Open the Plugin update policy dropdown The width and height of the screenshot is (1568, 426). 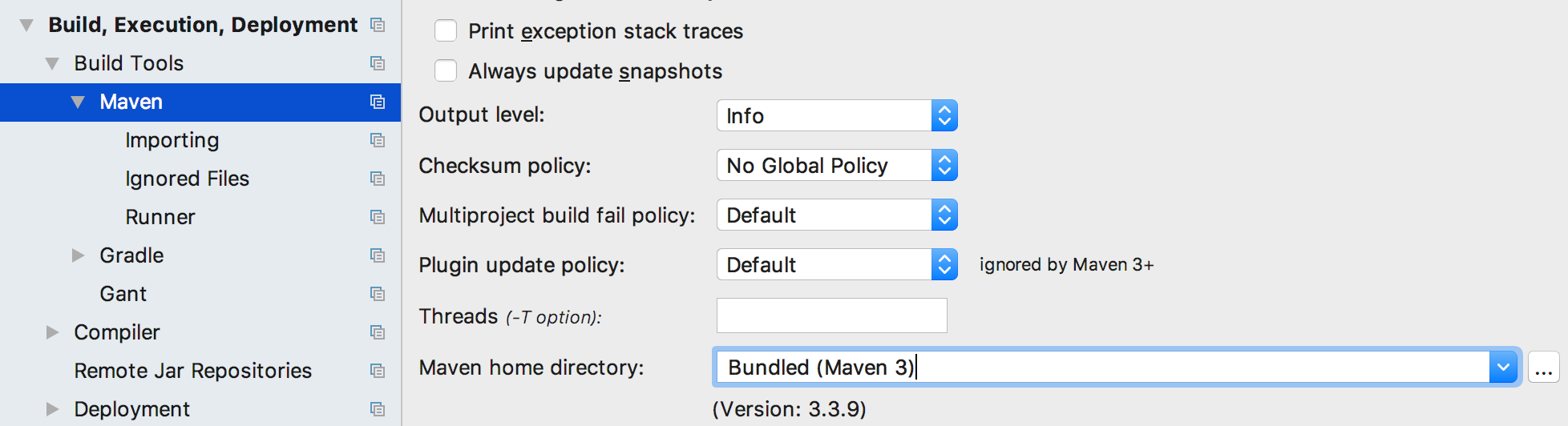837,265
